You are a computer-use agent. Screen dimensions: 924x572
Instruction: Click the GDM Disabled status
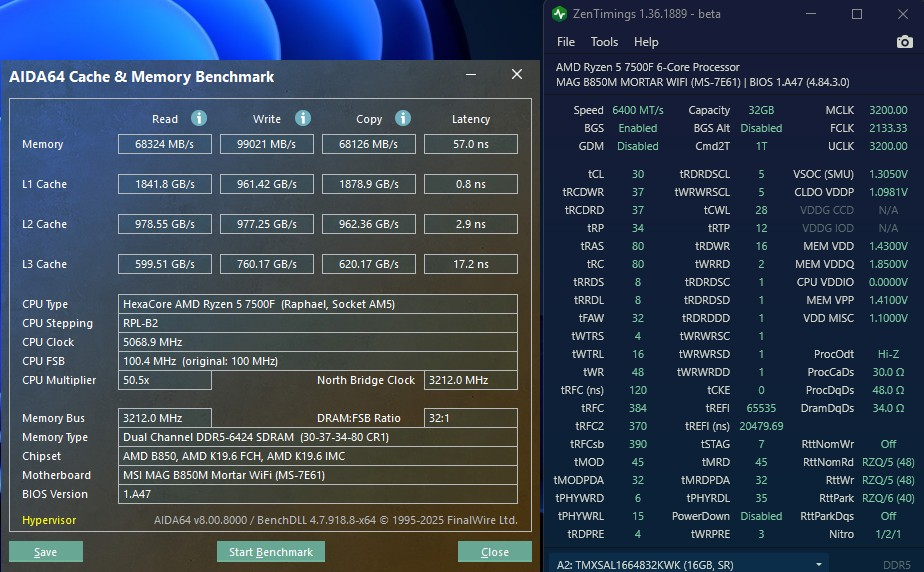point(638,146)
